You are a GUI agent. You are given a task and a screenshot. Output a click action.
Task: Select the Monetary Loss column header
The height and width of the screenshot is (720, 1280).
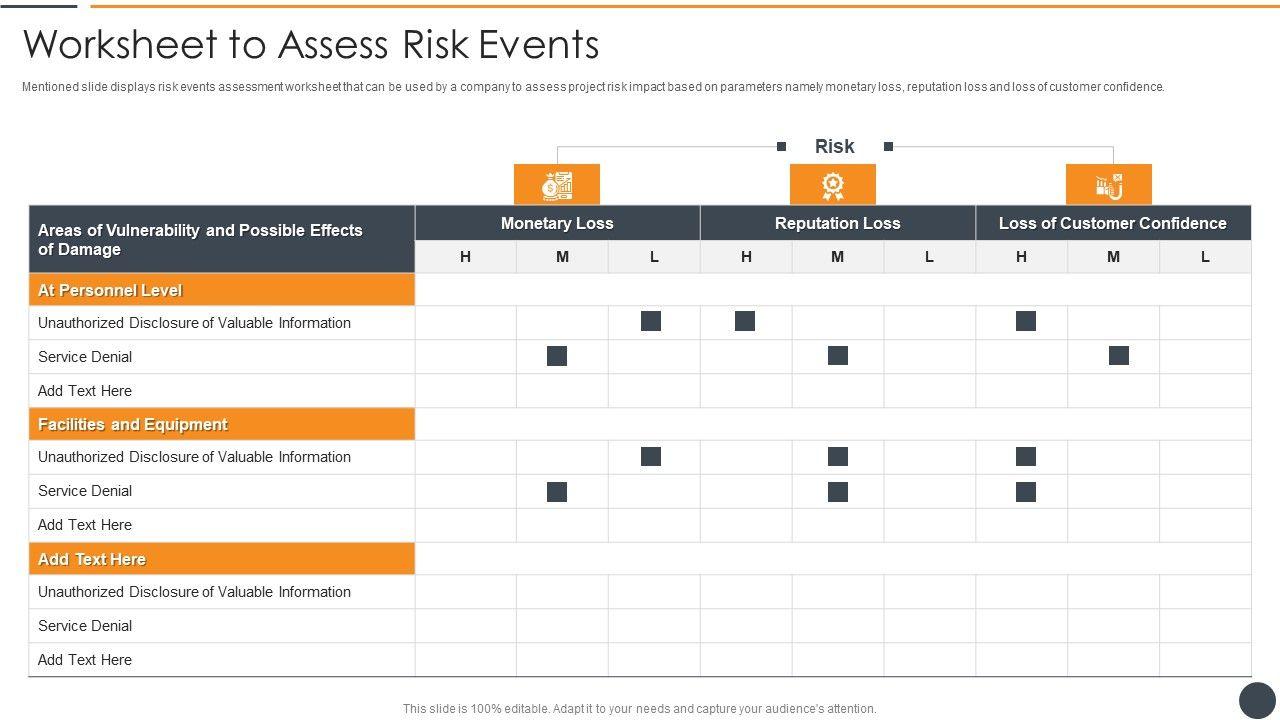(x=557, y=223)
